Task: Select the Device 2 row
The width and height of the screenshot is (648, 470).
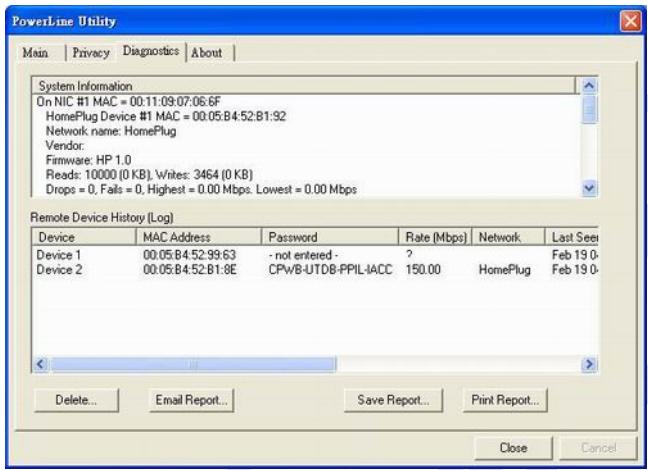Action: (315, 270)
